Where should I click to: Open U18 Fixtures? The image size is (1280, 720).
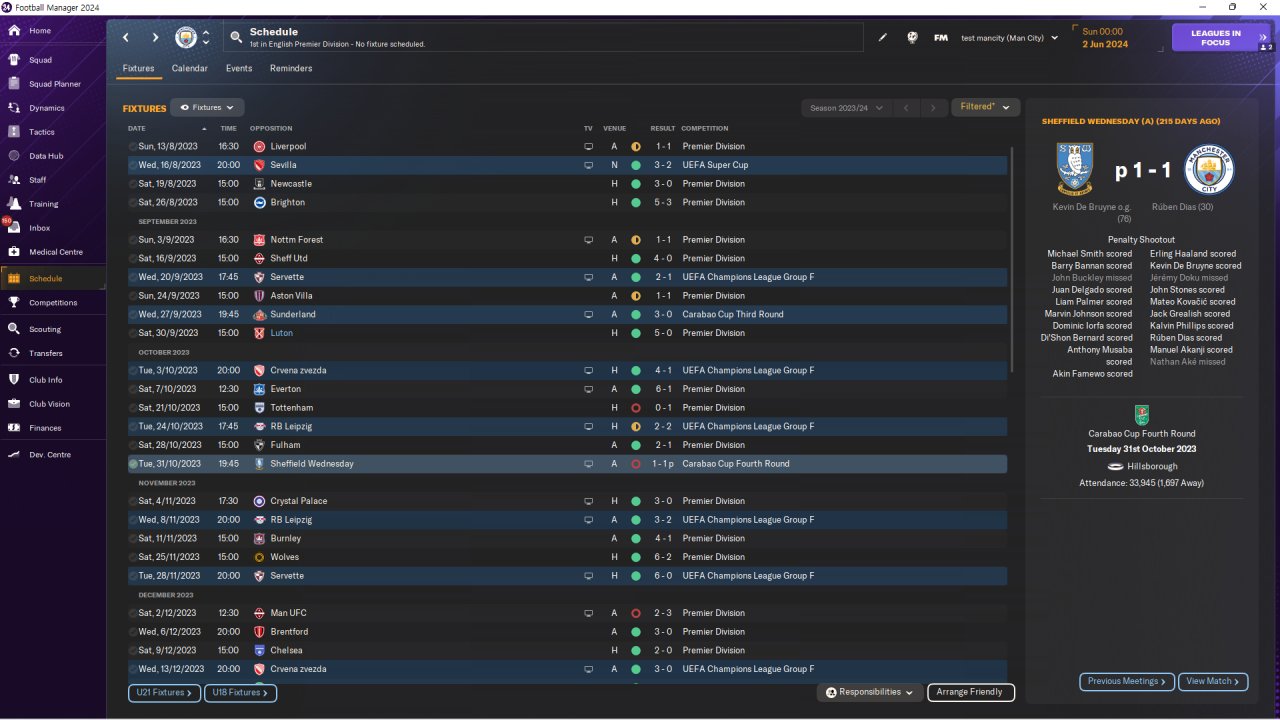coord(240,692)
